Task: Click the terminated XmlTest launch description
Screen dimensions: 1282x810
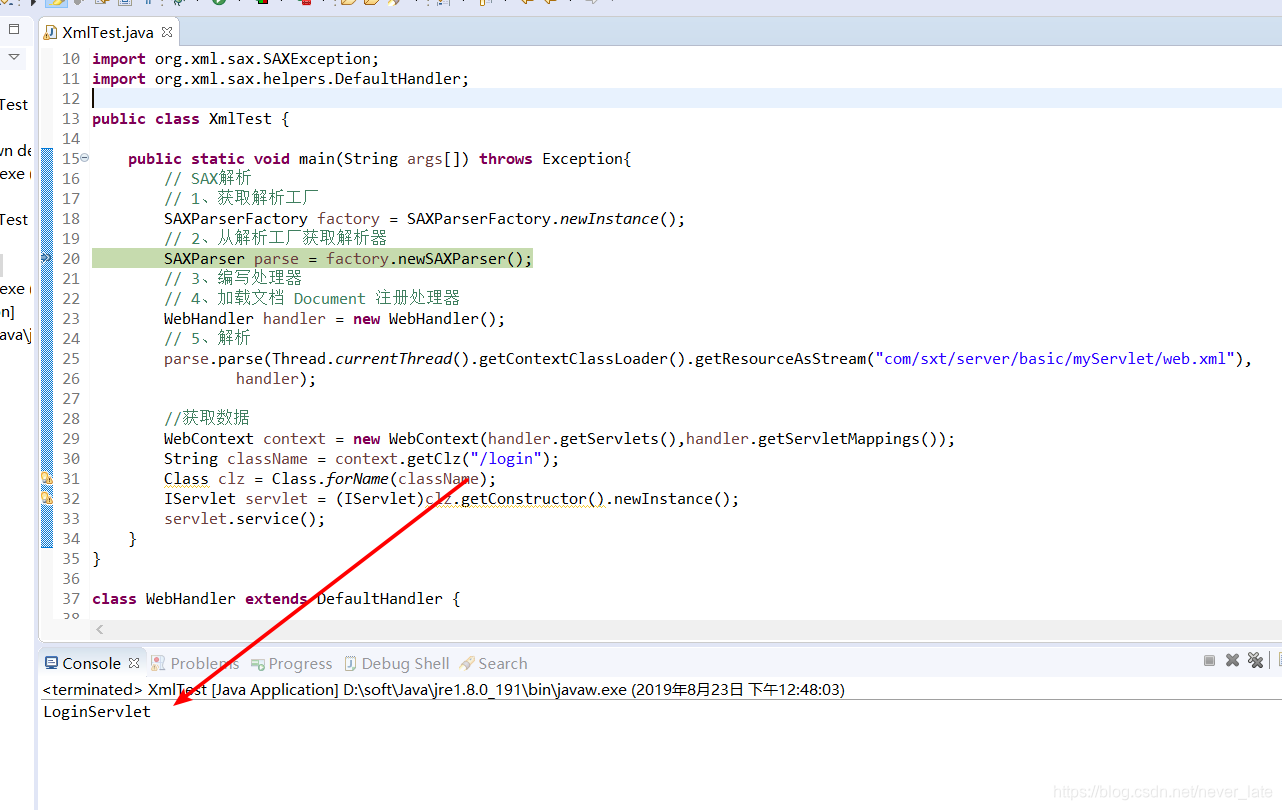Action: [x=443, y=690]
